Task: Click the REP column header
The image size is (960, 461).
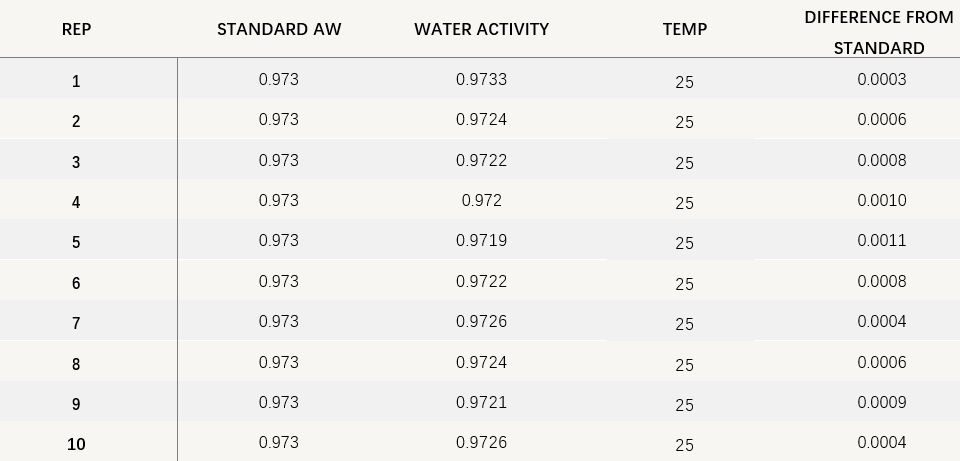Action: coord(76,29)
